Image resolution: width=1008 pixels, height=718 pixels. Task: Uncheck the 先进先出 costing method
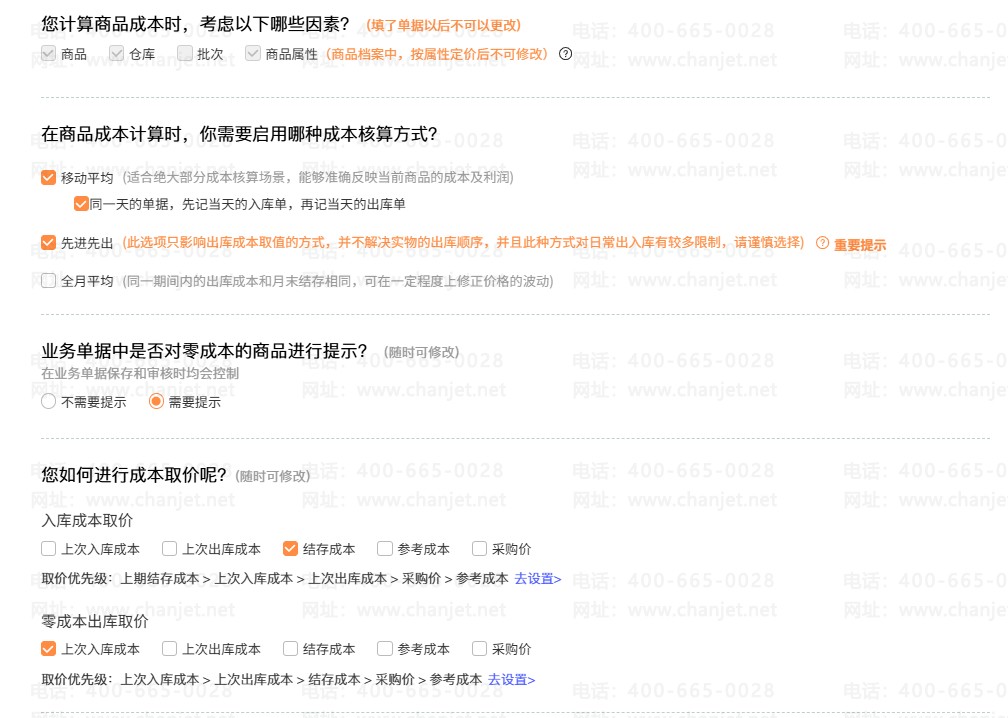tap(48, 242)
